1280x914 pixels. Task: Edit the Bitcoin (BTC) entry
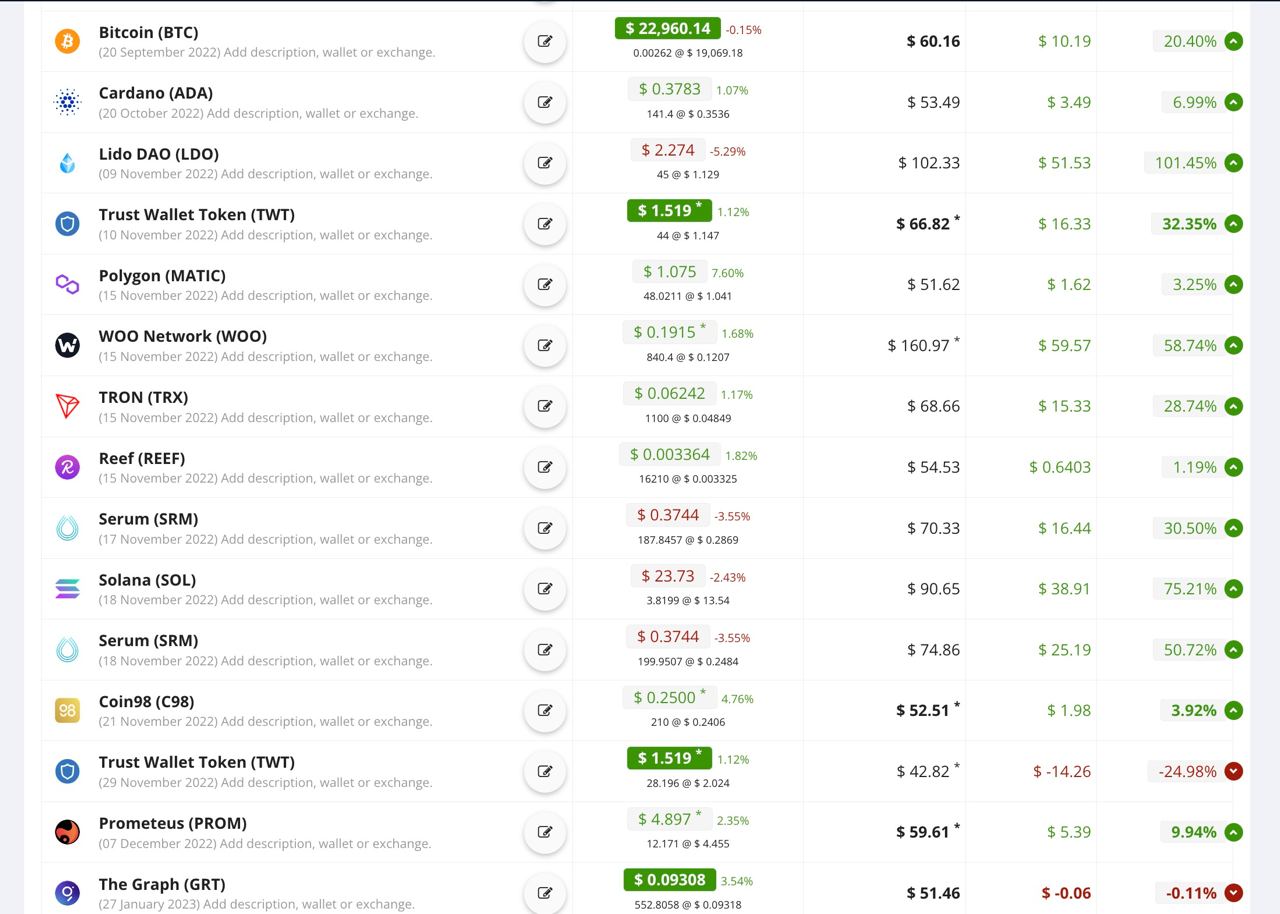pyautogui.click(x=545, y=41)
